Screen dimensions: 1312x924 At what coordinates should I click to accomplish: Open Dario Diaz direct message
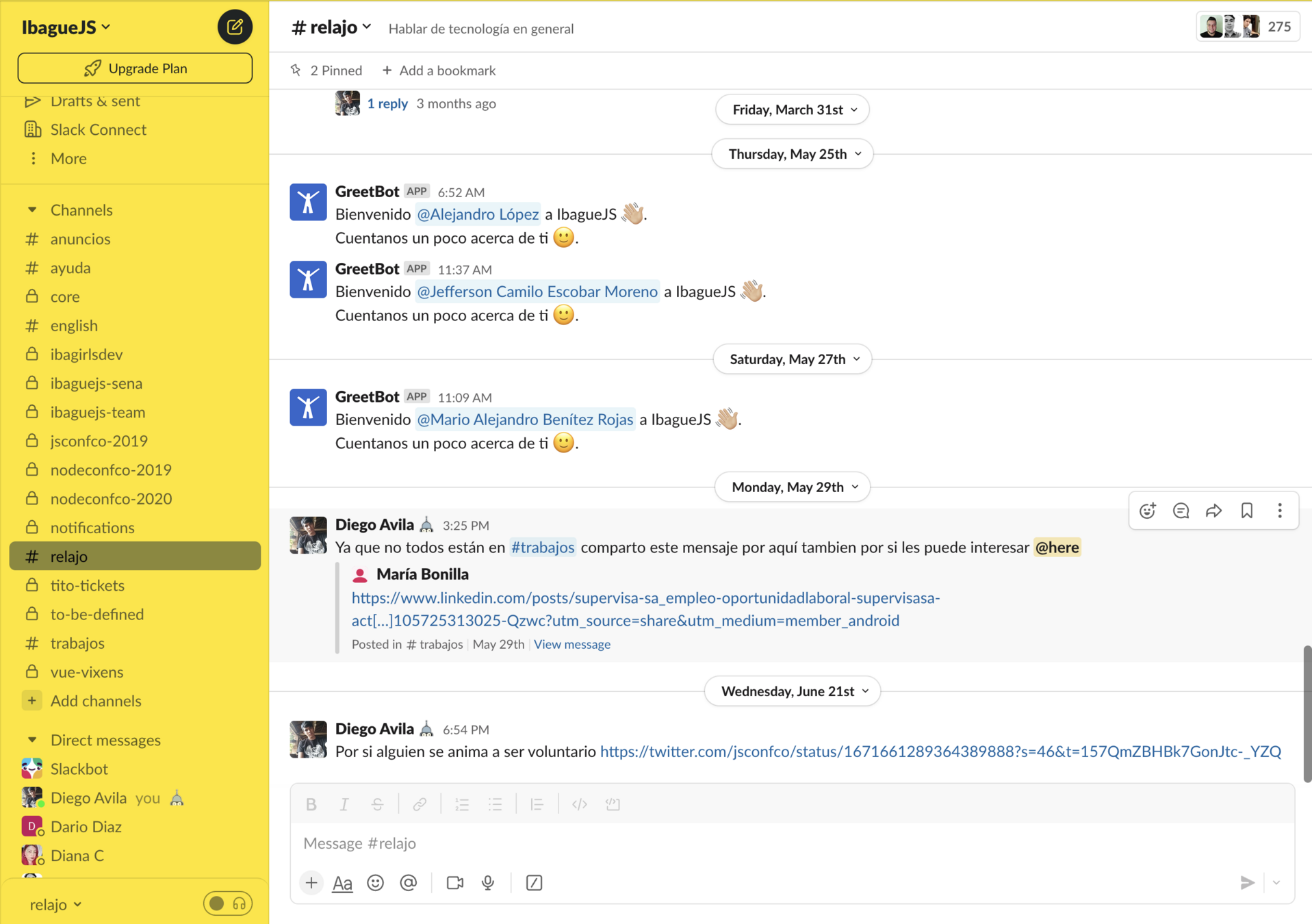(x=135, y=826)
